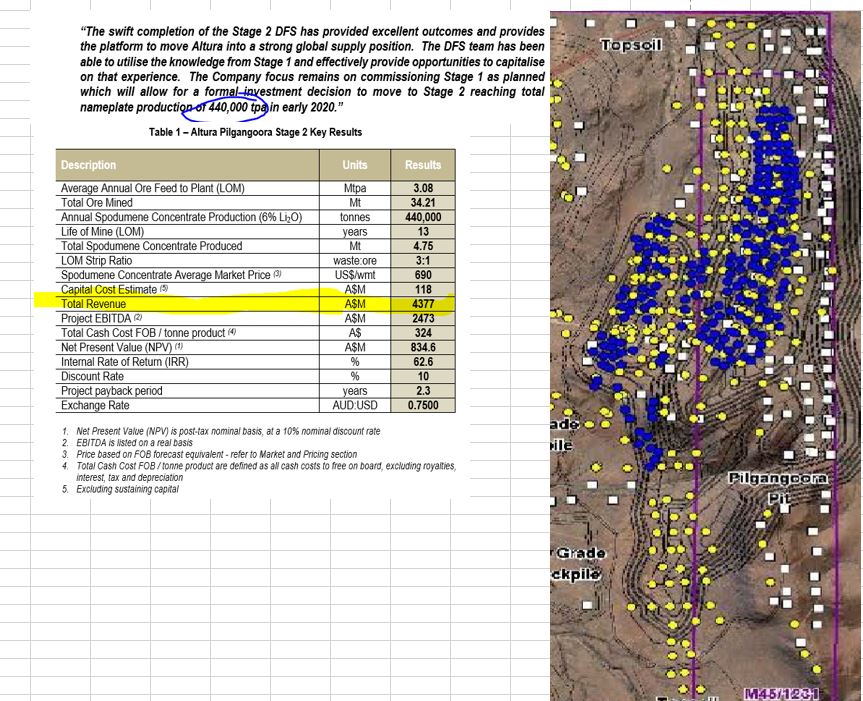
Task: Select the "waste:ore" unit cell
Action: click(x=355, y=260)
